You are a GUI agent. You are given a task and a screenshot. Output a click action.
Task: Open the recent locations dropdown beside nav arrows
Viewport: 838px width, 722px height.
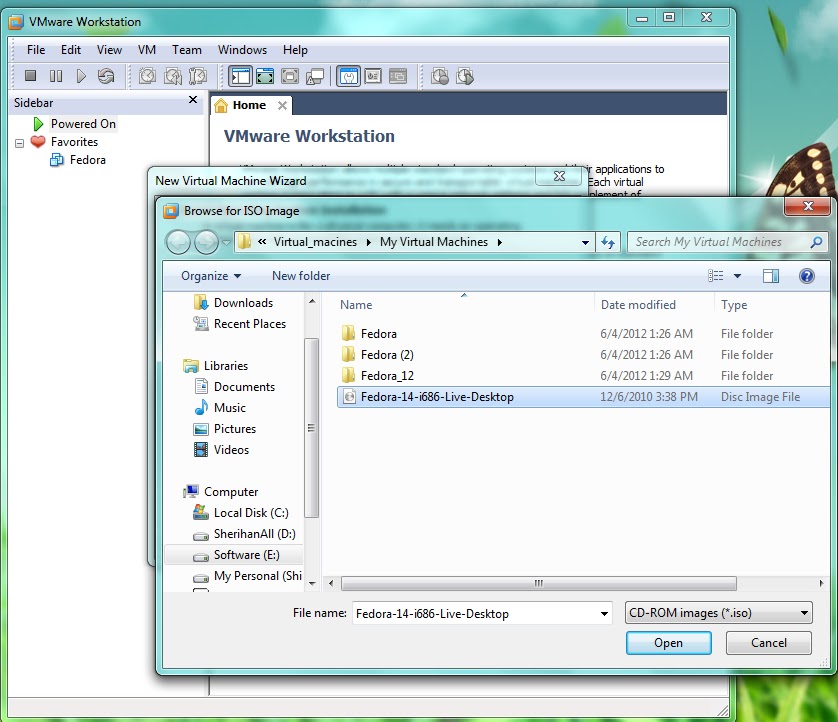click(227, 243)
